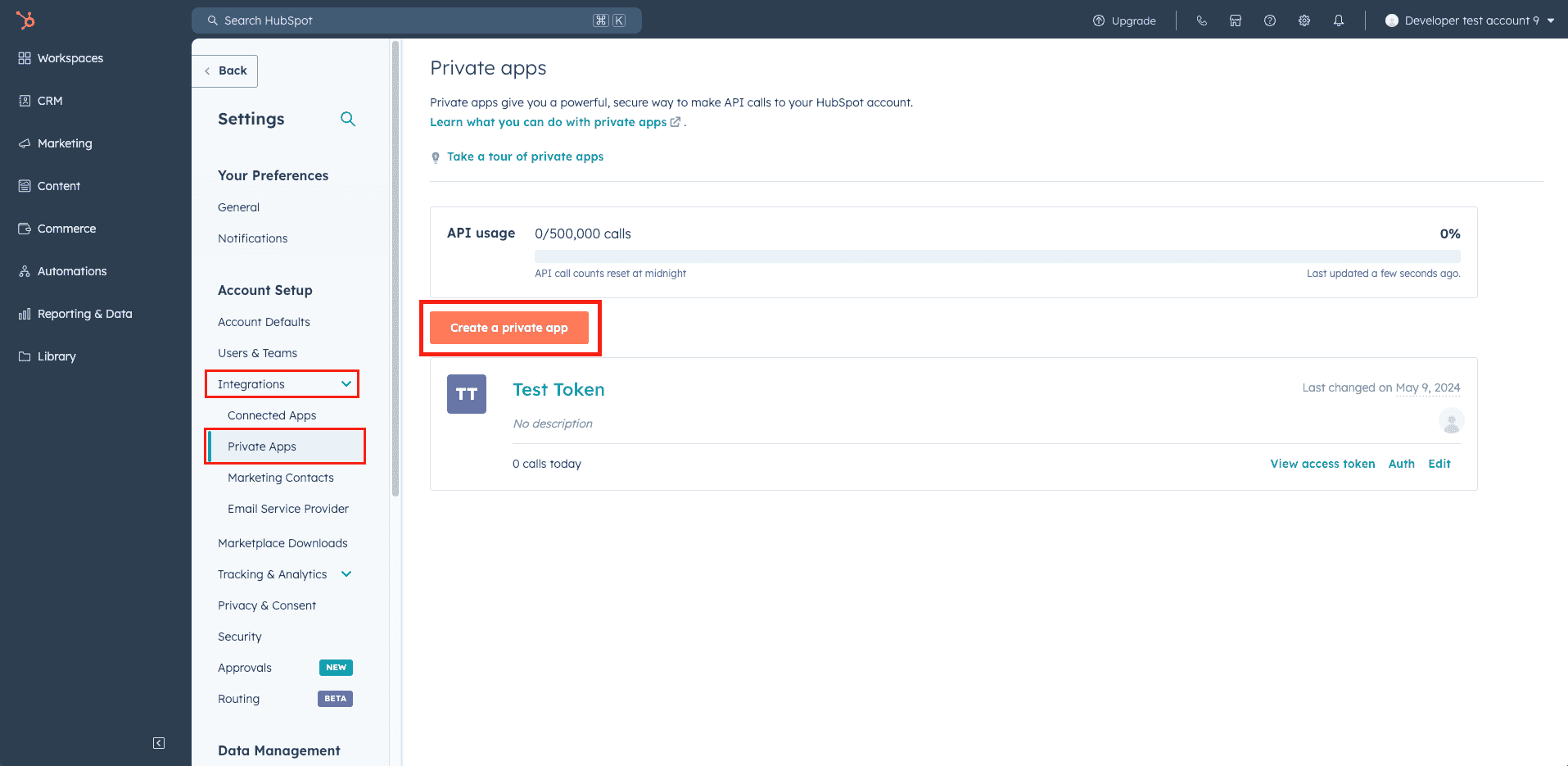Focus the Search HubSpot field
The image size is (1568, 766).
tap(417, 20)
